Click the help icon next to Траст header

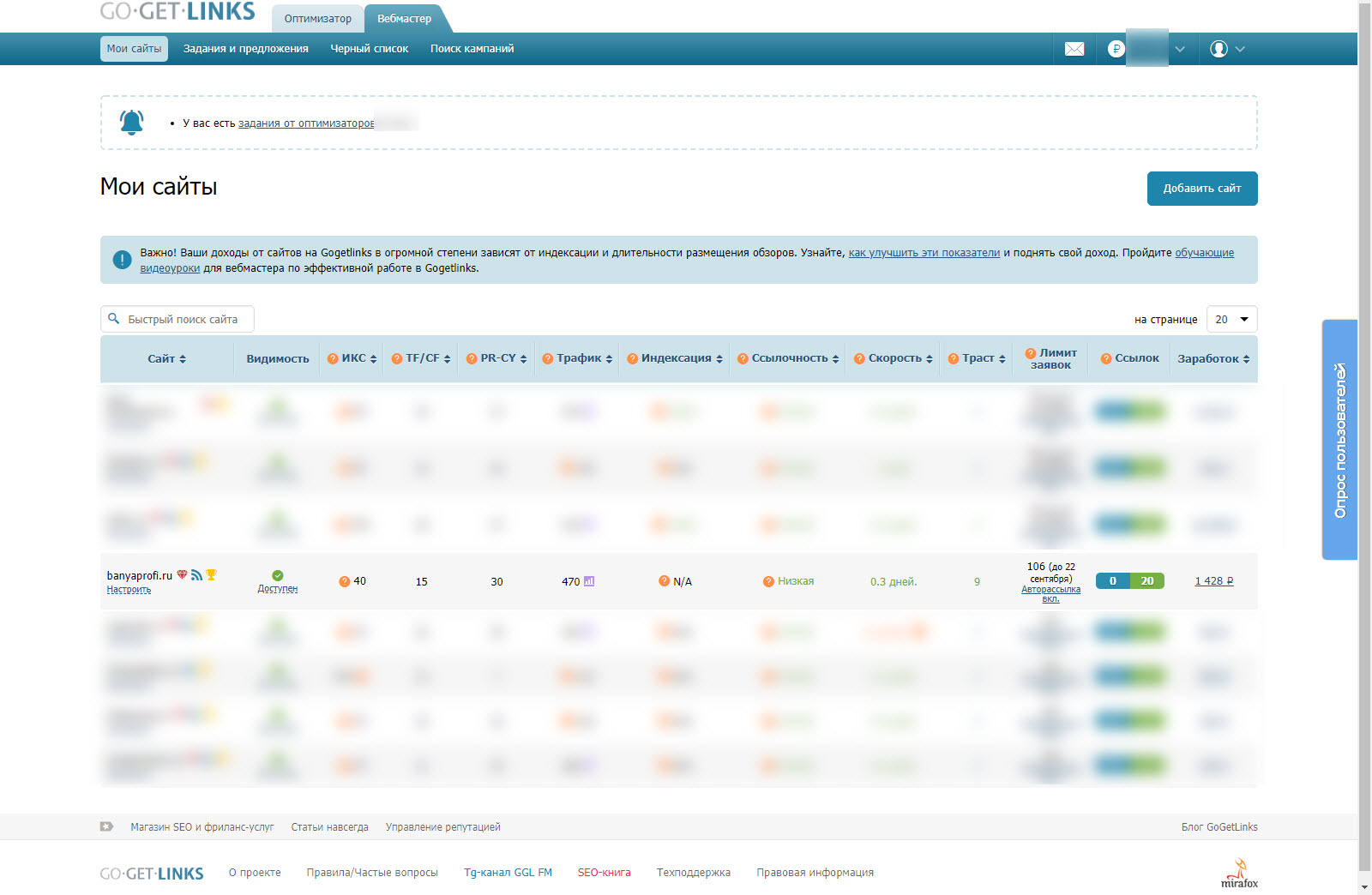(954, 358)
